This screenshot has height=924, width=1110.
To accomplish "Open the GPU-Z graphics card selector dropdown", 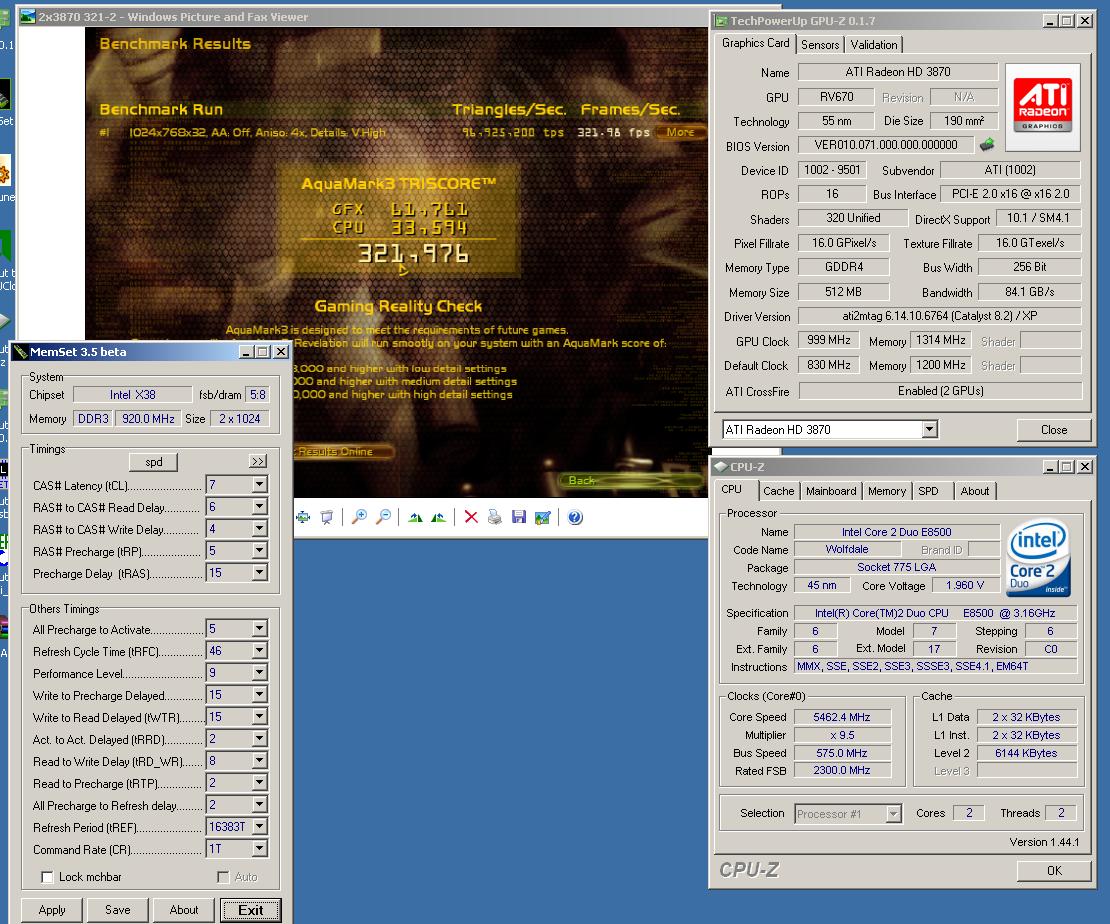I will tap(929, 429).
